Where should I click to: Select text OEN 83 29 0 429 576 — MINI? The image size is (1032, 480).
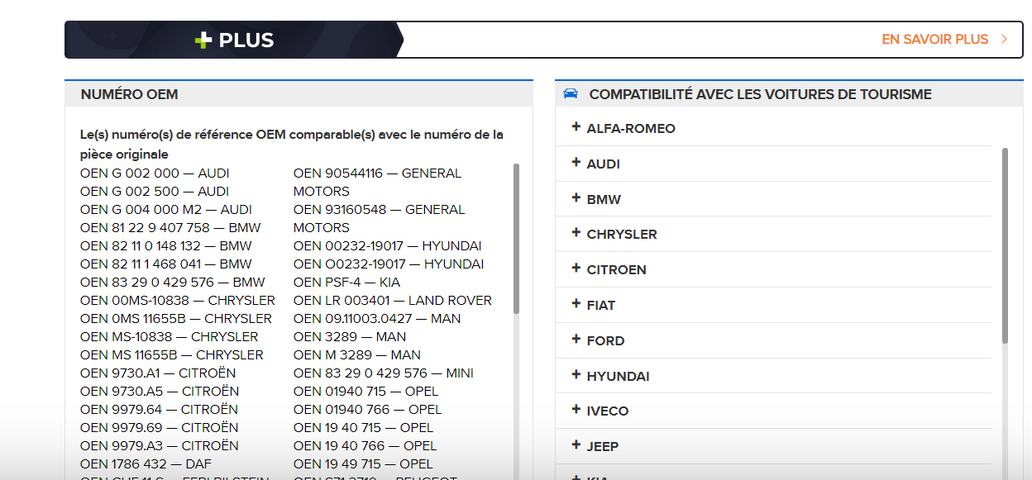point(384,373)
